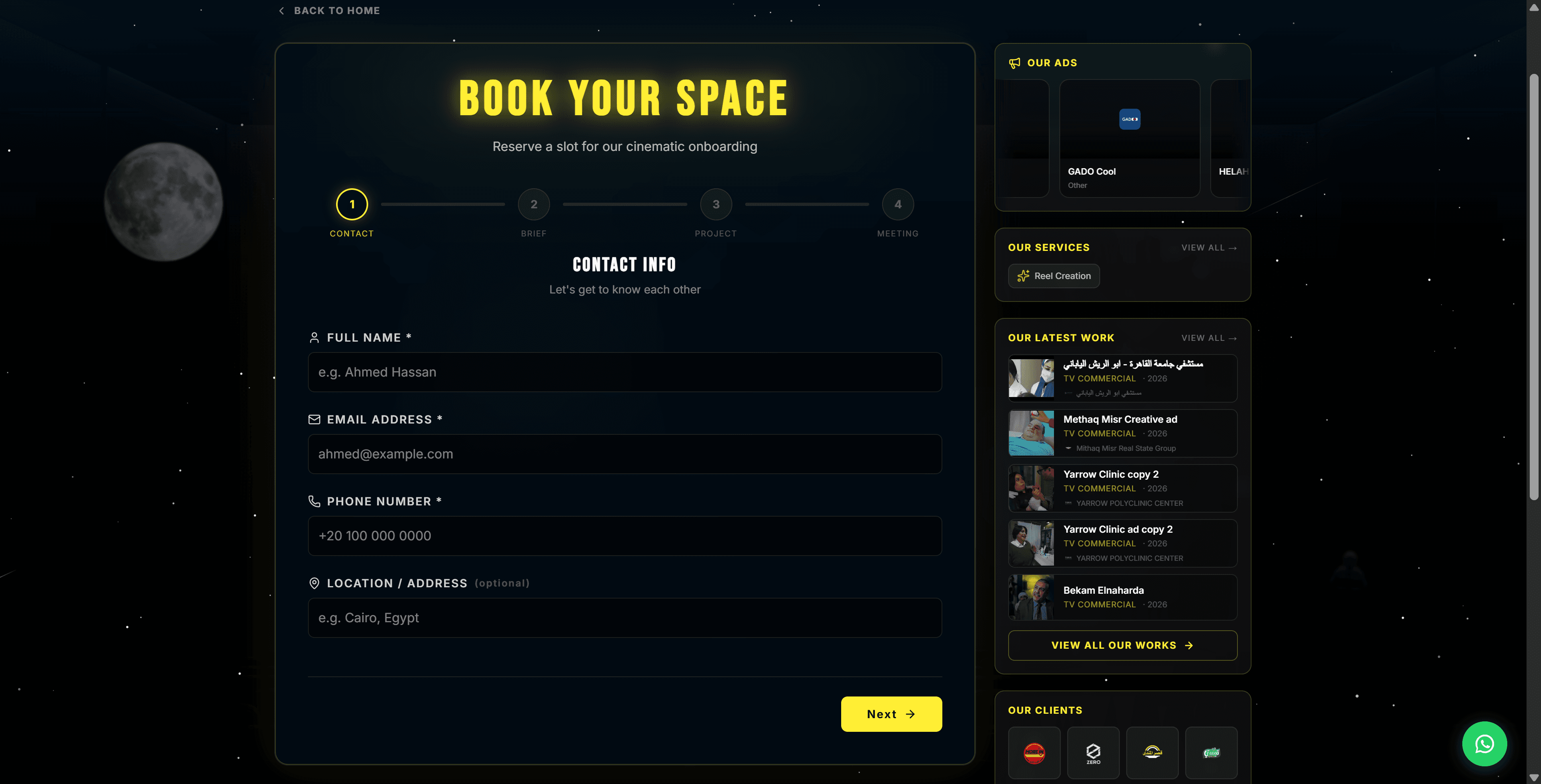1541x784 pixels.
Task: Open the partially visible HELAH ad card
Action: click(1230, 138)
